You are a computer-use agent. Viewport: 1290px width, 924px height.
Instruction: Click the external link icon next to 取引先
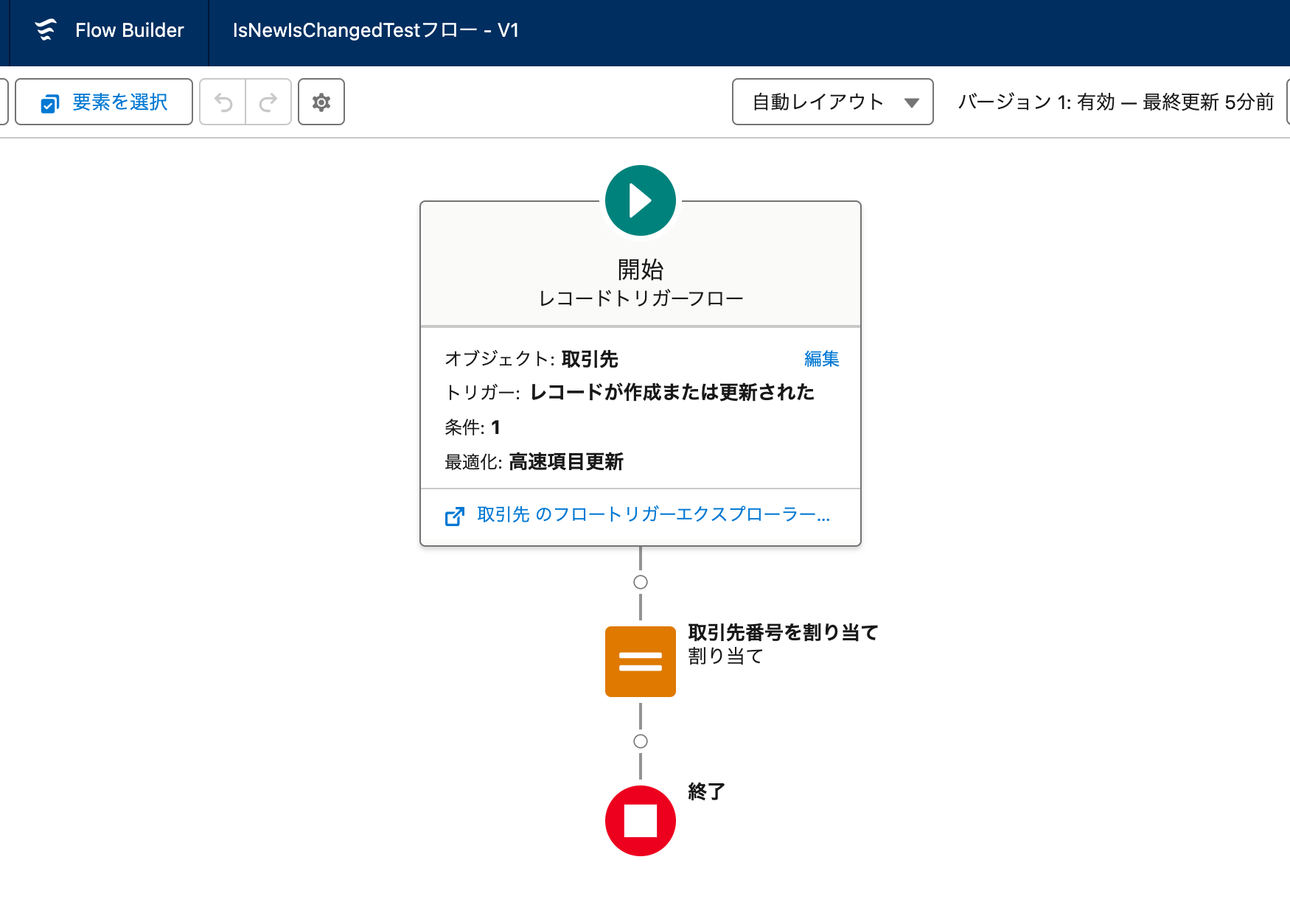tap(455, 516)
